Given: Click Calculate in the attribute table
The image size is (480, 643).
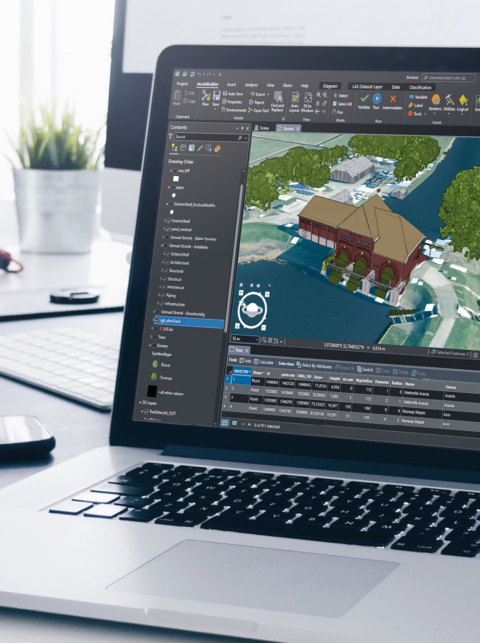Looking at the screenshot, I should coord(264,362).
